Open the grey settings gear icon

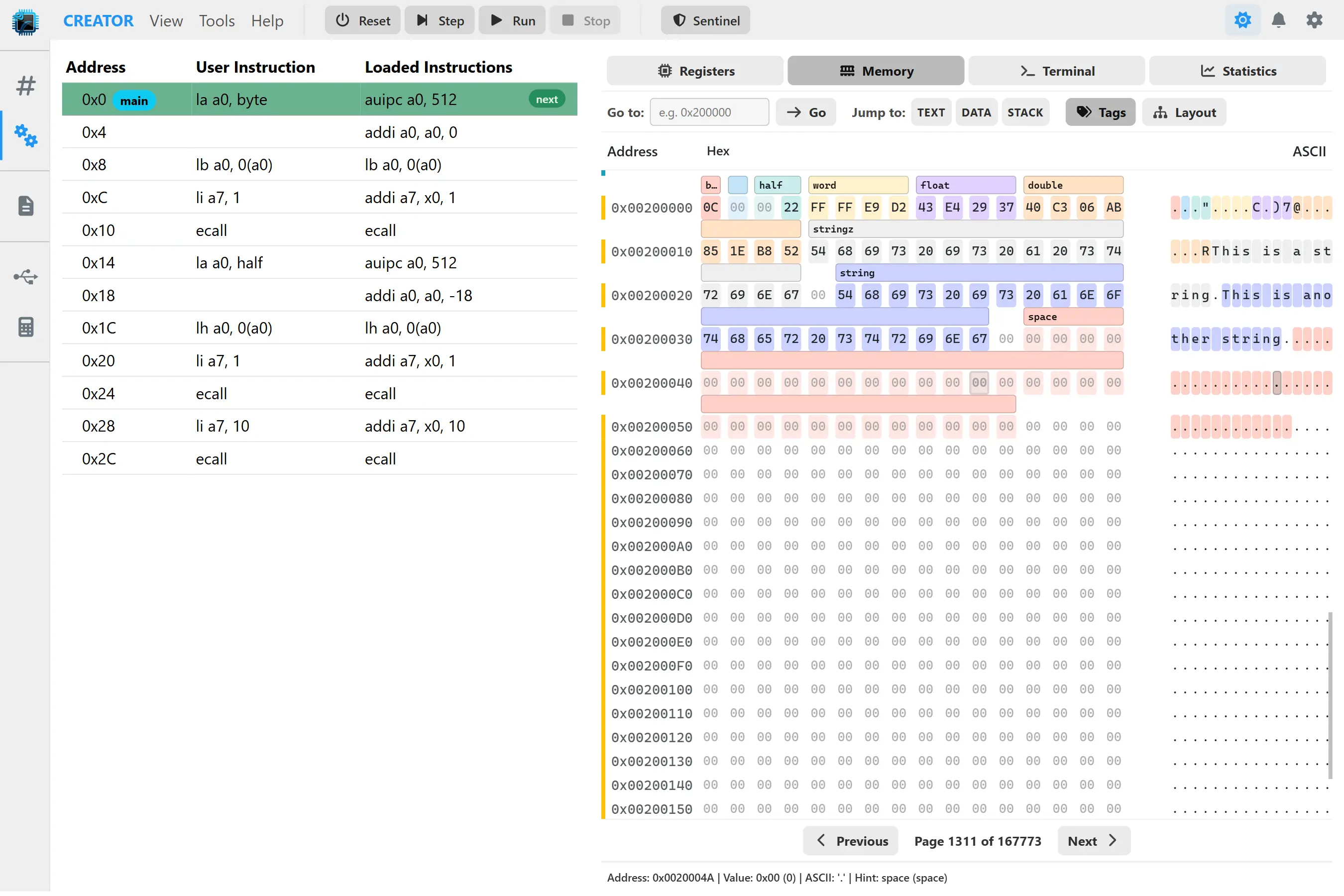1314,20
